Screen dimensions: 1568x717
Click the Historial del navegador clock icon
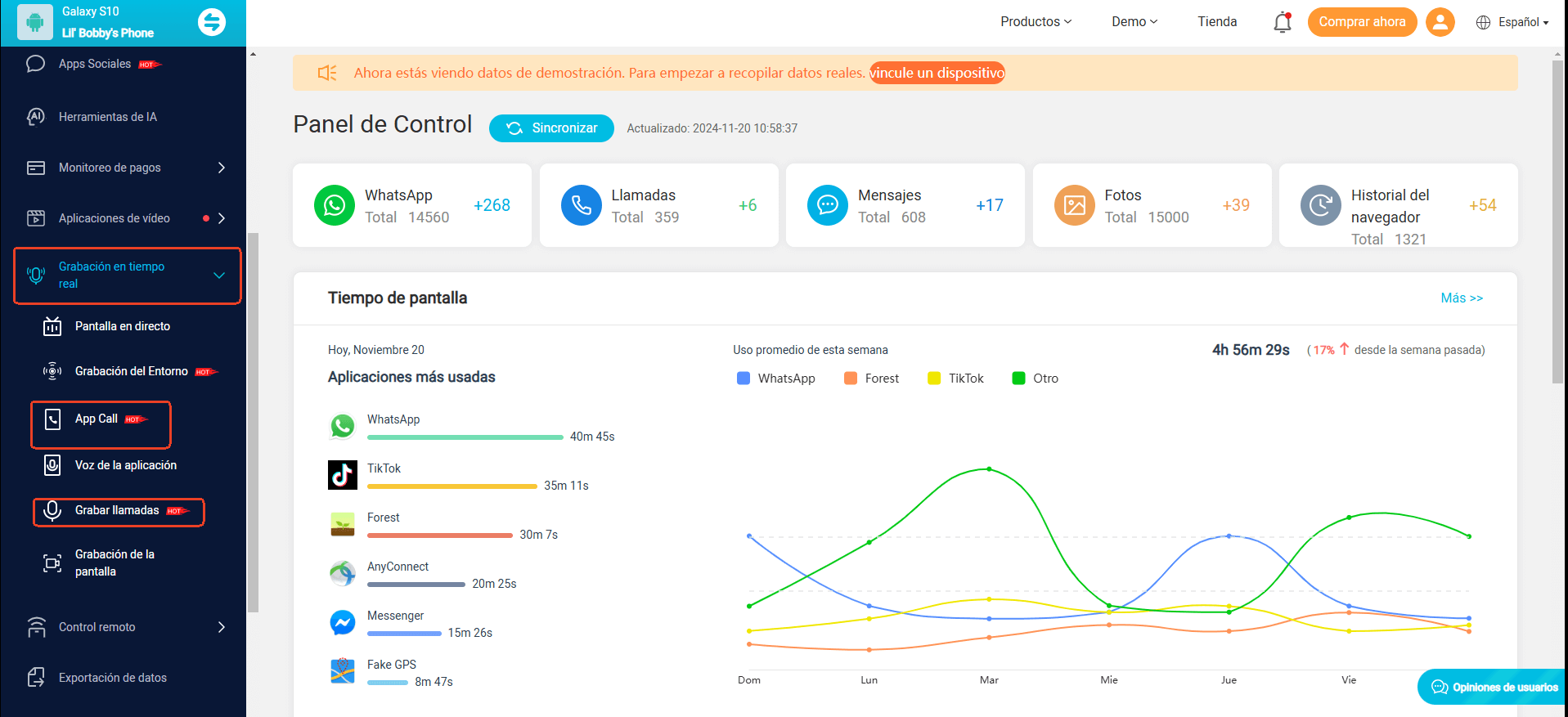(1321, 205)
